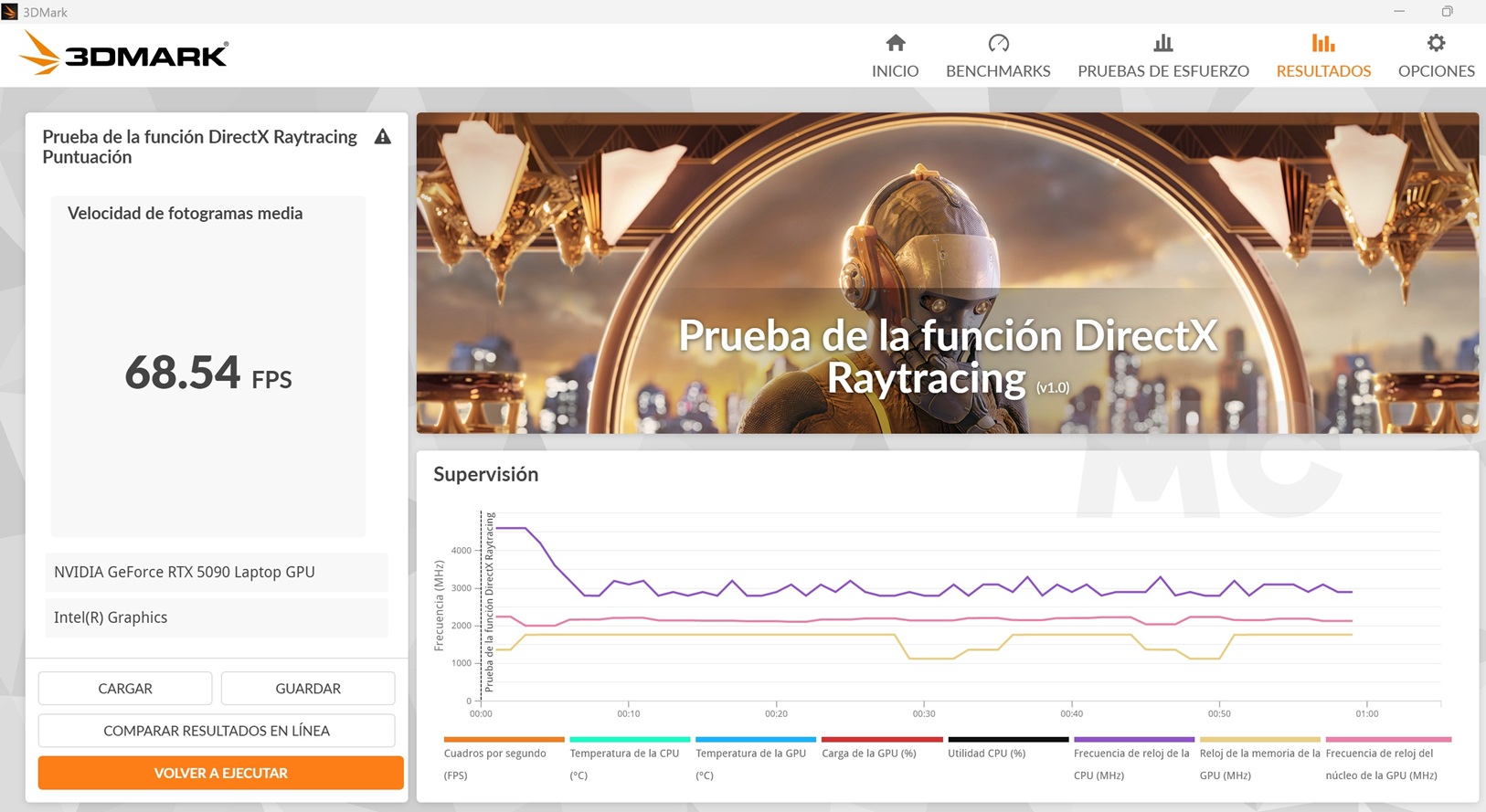
Task: Click the 00:30 time marker on the chart
Action: tap(924, 713)
